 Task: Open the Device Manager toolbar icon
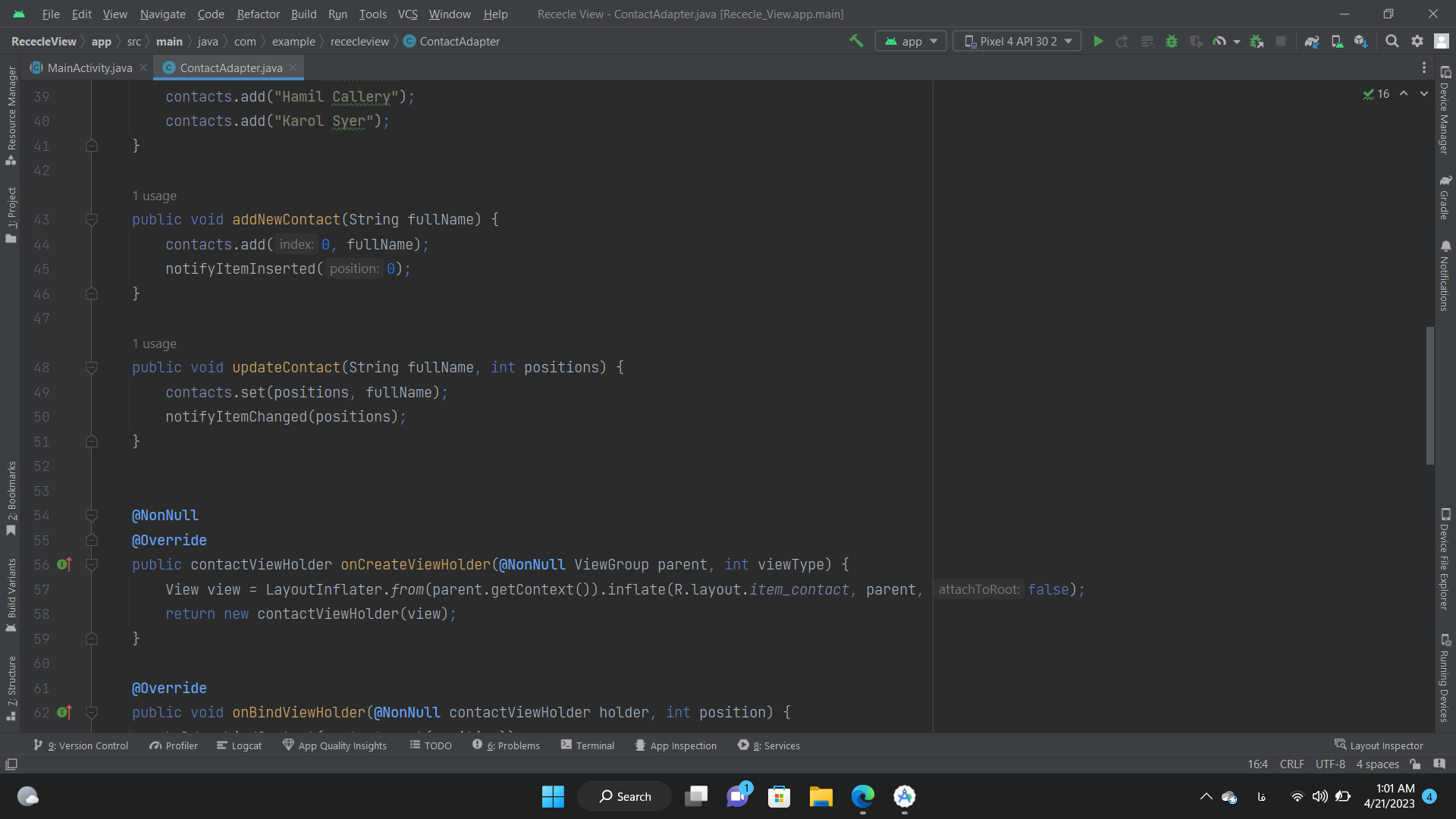point(1337,41)
